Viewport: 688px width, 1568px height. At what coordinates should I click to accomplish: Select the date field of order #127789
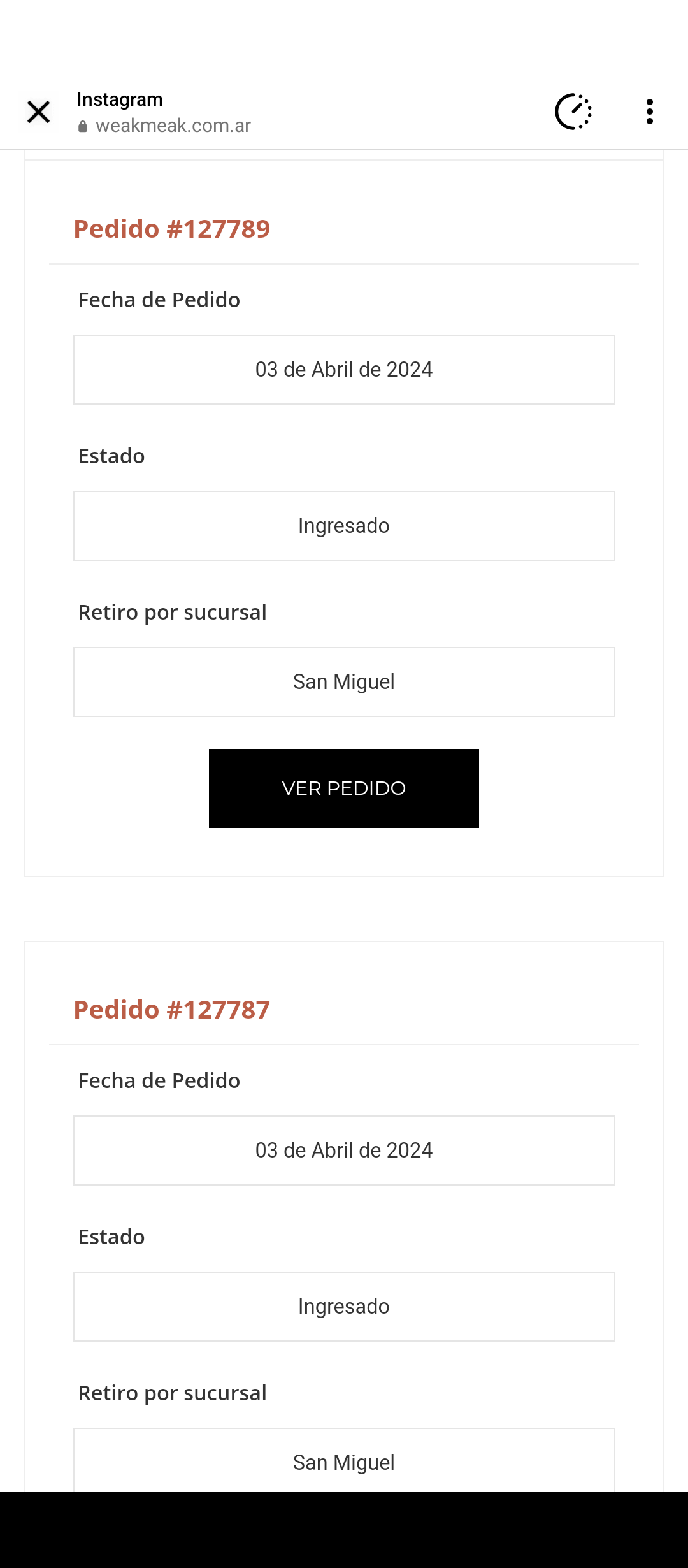[344, 370]
